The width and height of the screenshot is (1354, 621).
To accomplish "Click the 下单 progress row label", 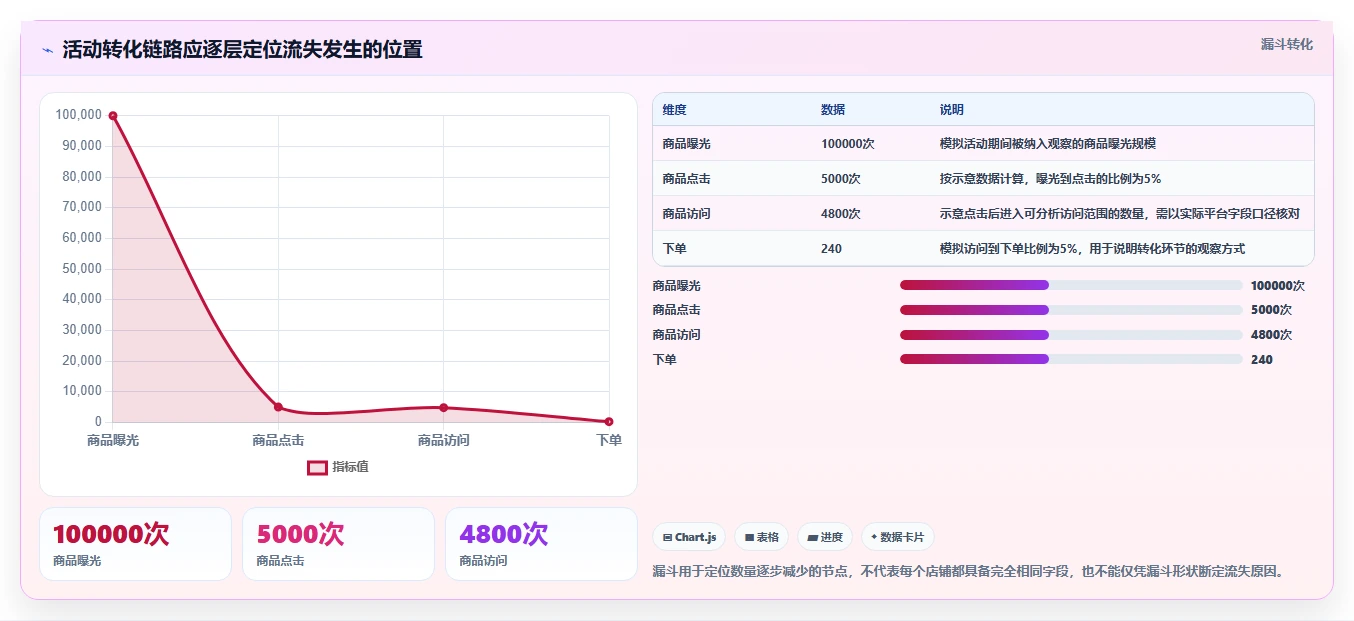I will point(664,360).
